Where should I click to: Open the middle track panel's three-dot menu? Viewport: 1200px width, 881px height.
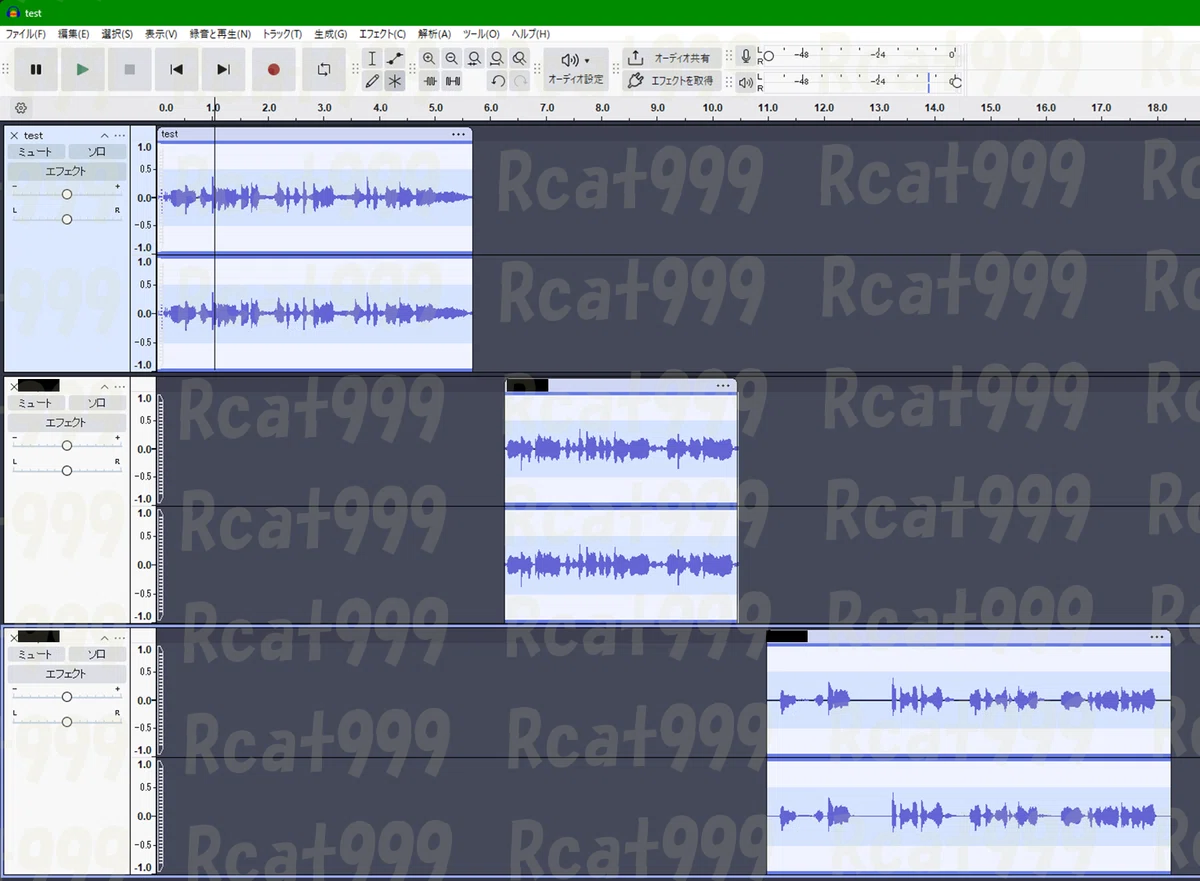(120, 386)
